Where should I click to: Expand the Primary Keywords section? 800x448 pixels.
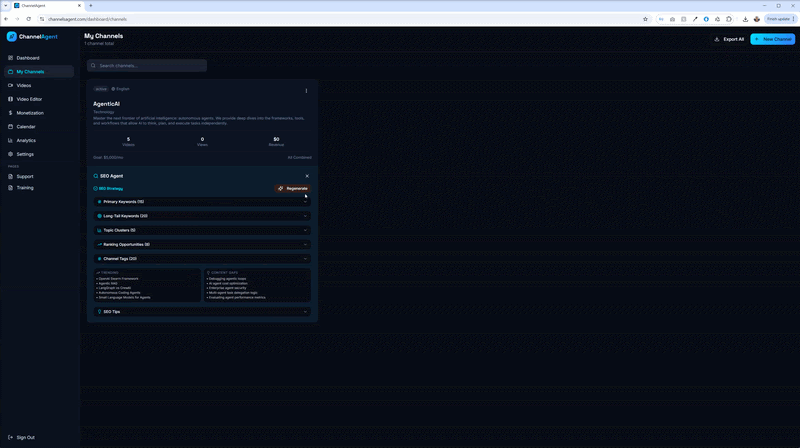point(202,202)
